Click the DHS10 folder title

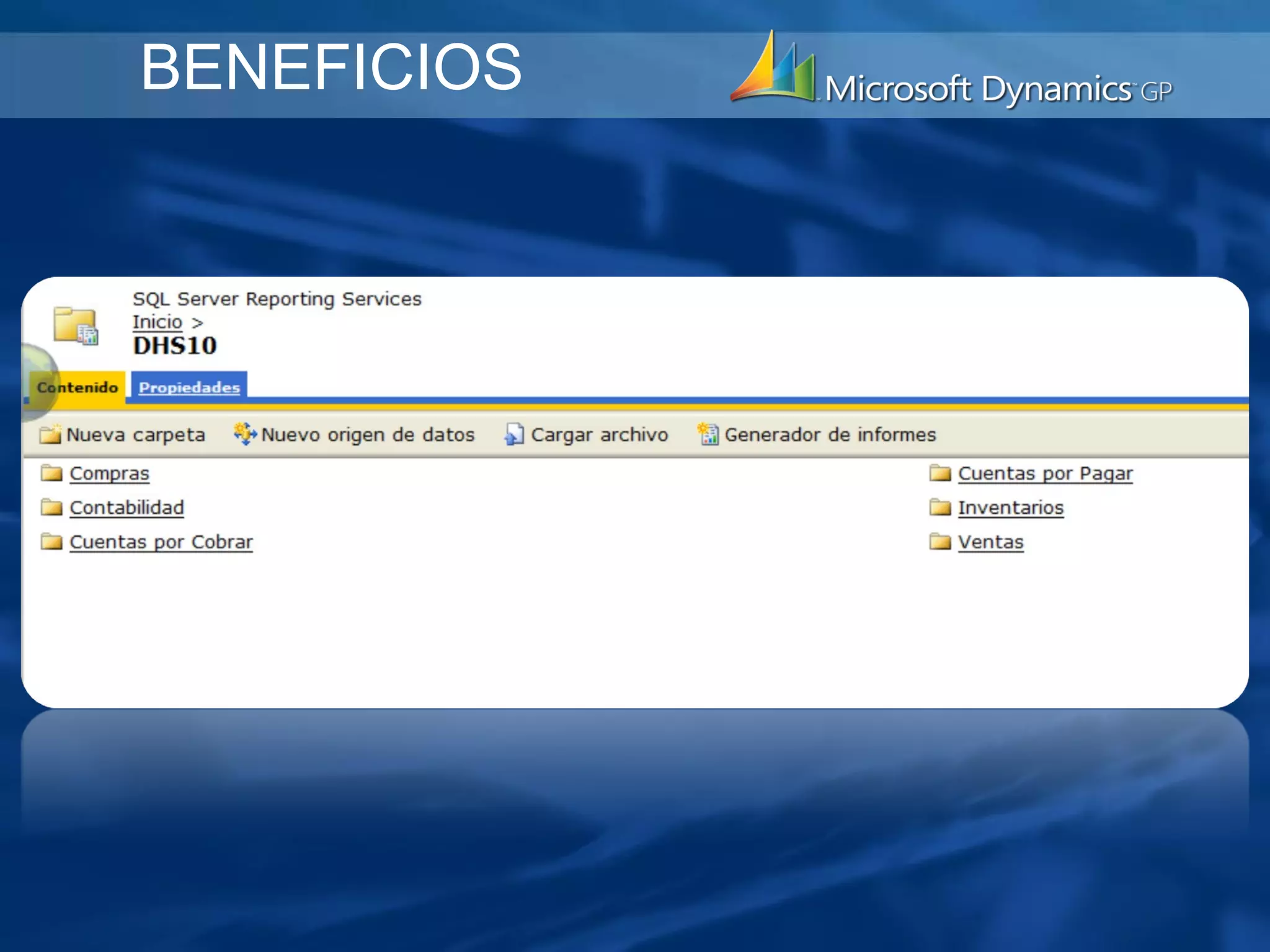tap(175, 346)
